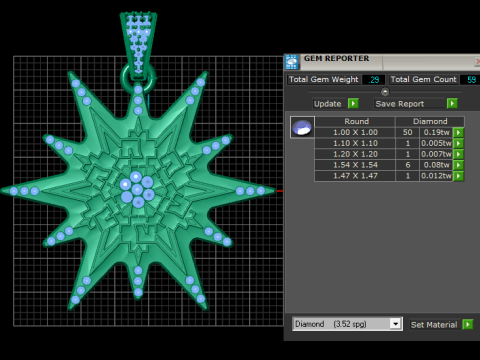Select the 1.20 X 1.20 size cell
Screen dimensions: 480x360
click(355, 154)
